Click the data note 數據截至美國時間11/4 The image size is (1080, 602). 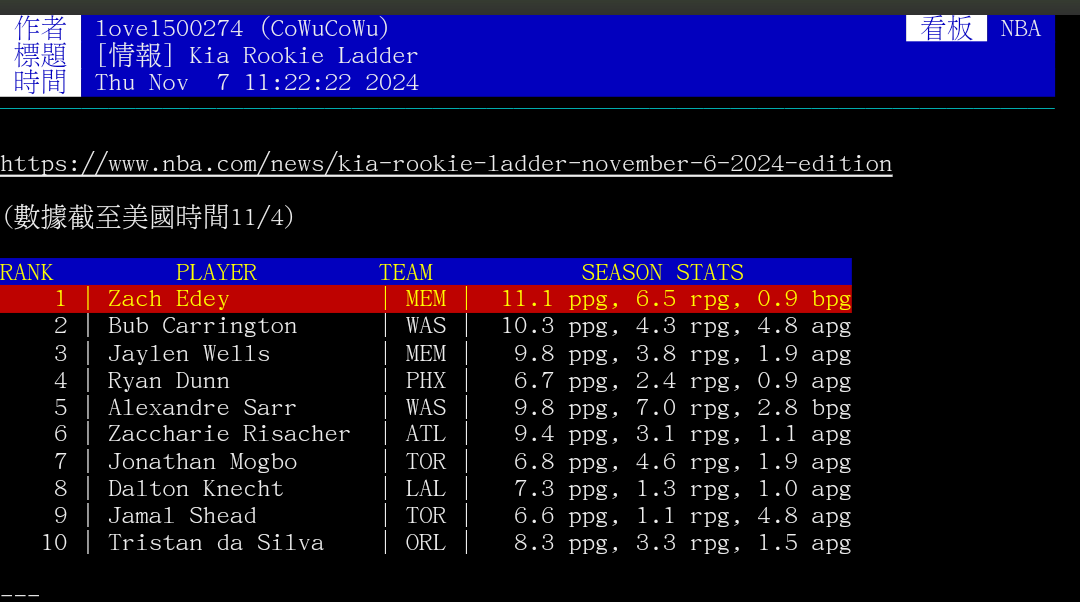pos(148,217)
